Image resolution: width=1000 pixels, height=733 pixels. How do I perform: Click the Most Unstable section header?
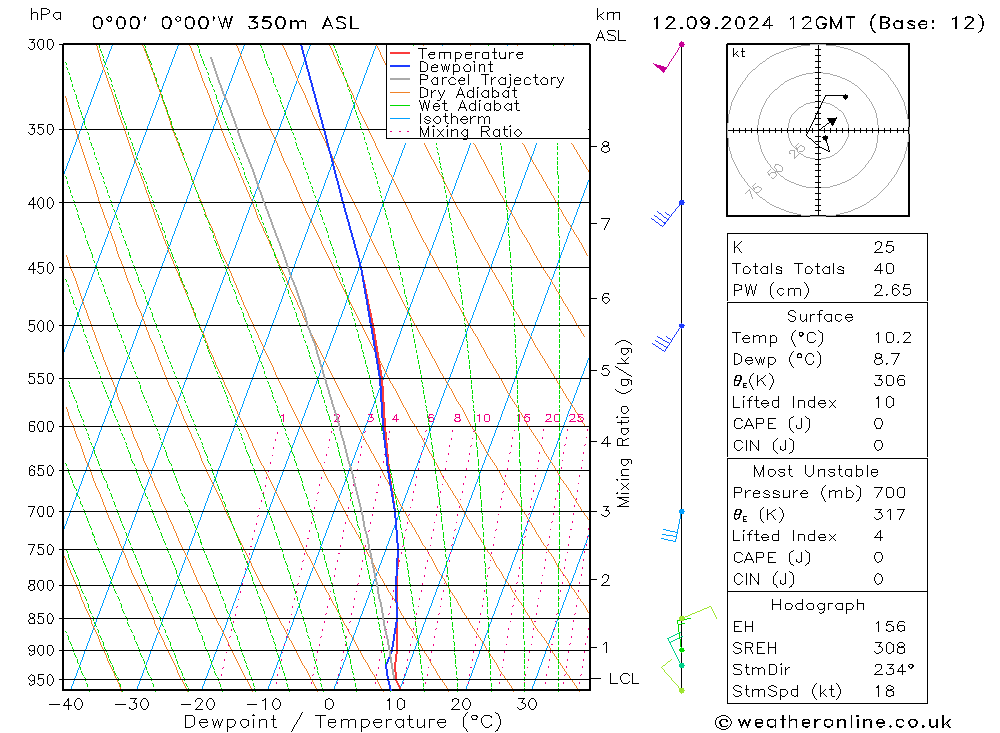pyautogui.click(x=816, y=471)
